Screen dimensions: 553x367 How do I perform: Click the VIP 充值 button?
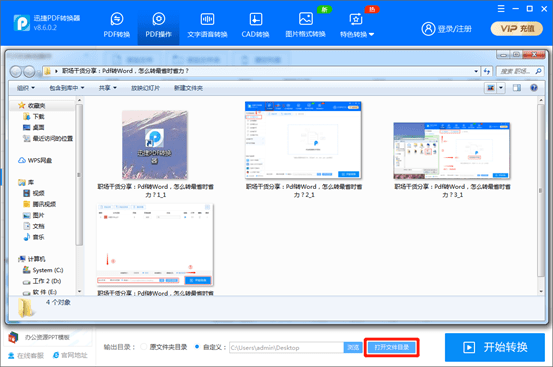(x=517, y=29)
